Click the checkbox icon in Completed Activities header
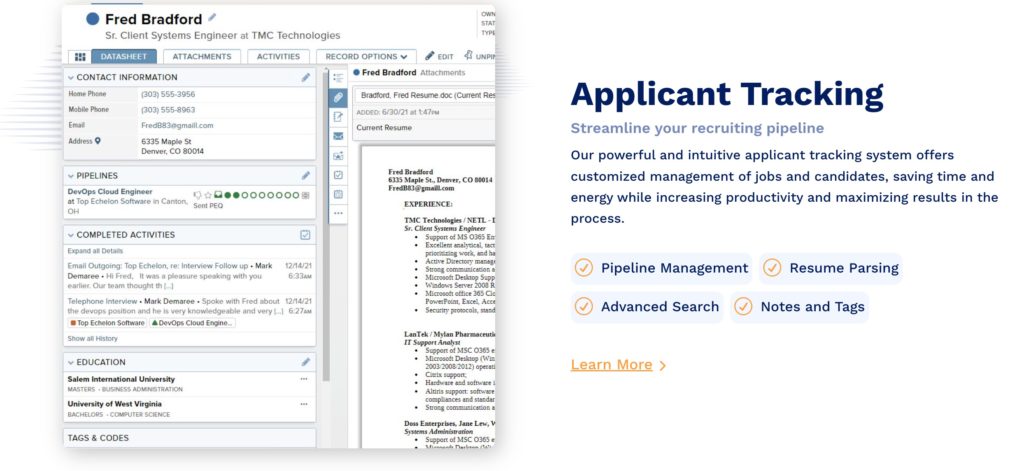 click(306, 235)
